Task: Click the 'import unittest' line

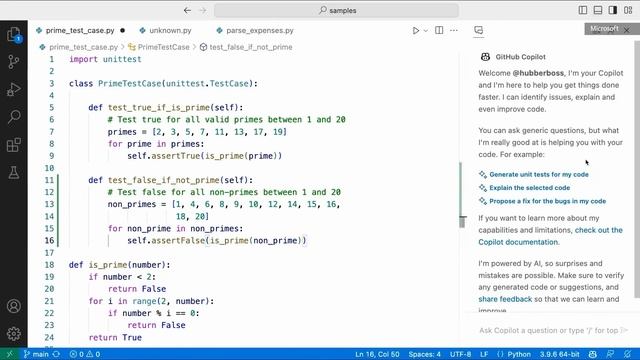Action: pos(105,59)
